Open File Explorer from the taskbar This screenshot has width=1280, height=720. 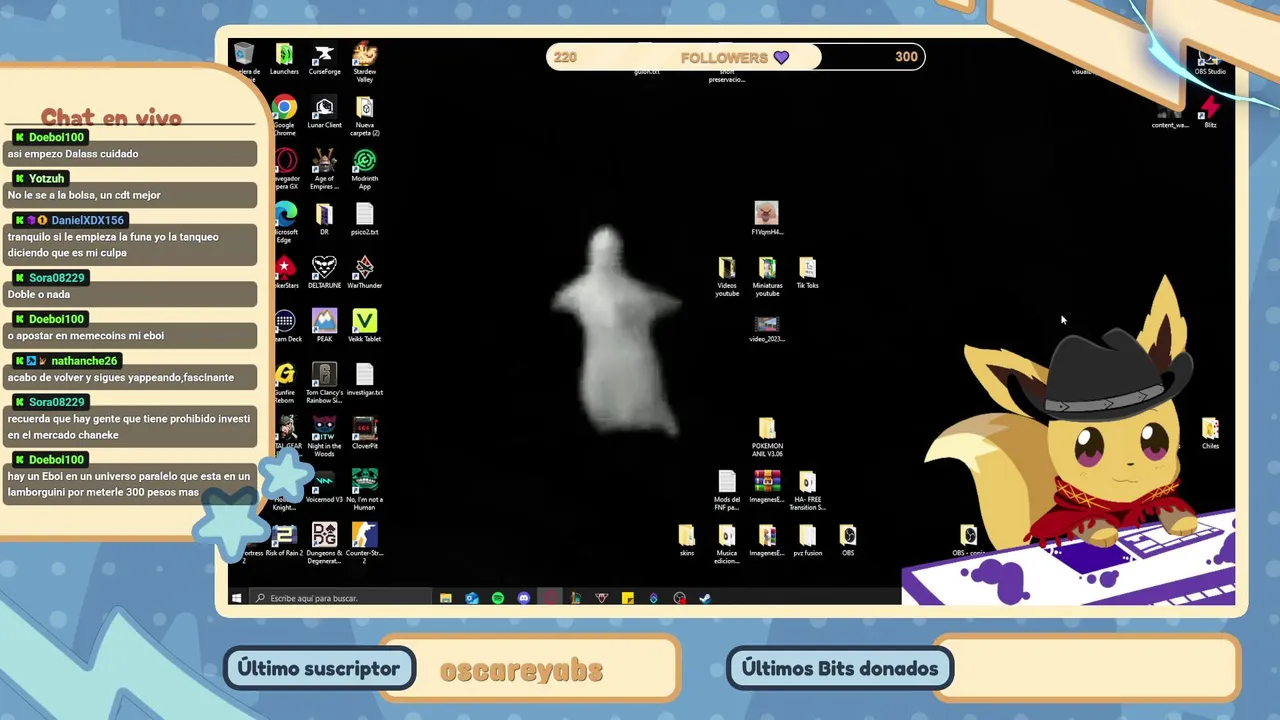point(446,598)
